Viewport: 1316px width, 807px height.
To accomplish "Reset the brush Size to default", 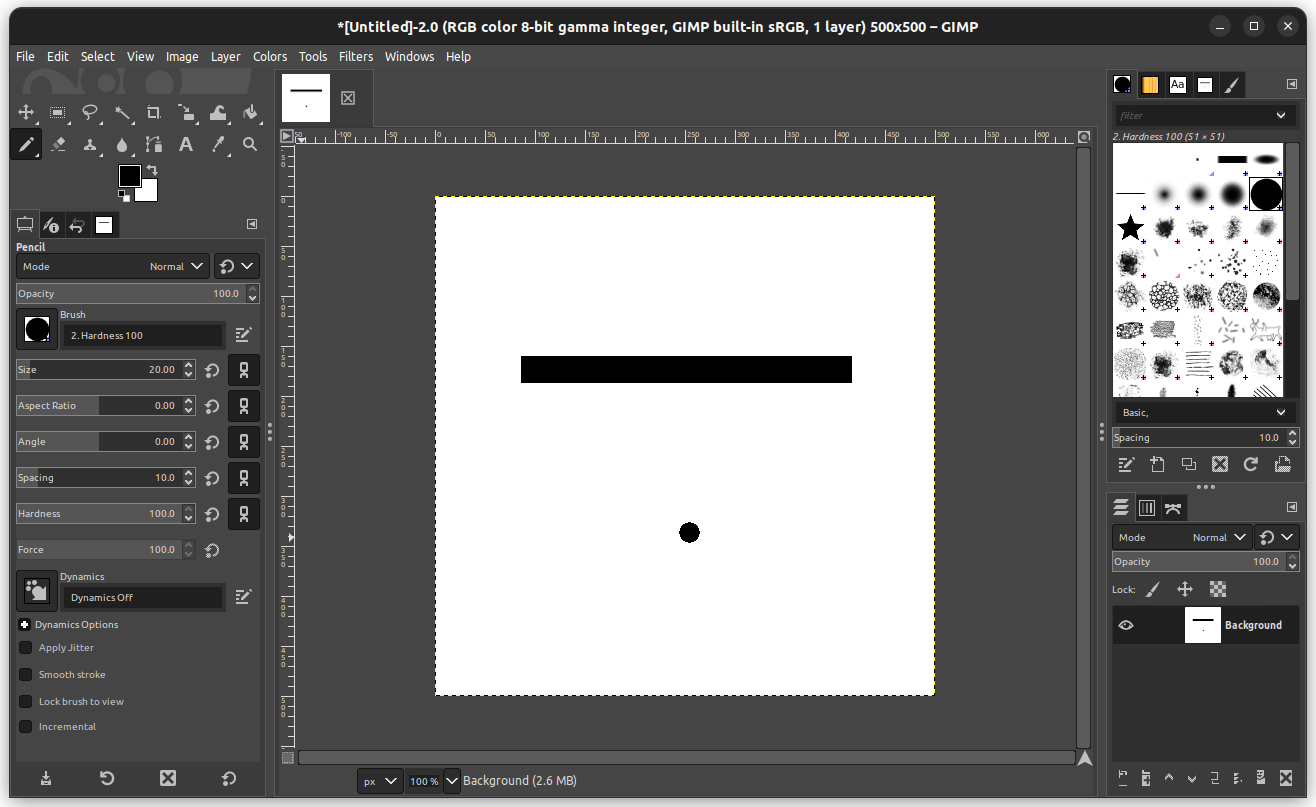I will pyautogui.click(x=212, y=370).
